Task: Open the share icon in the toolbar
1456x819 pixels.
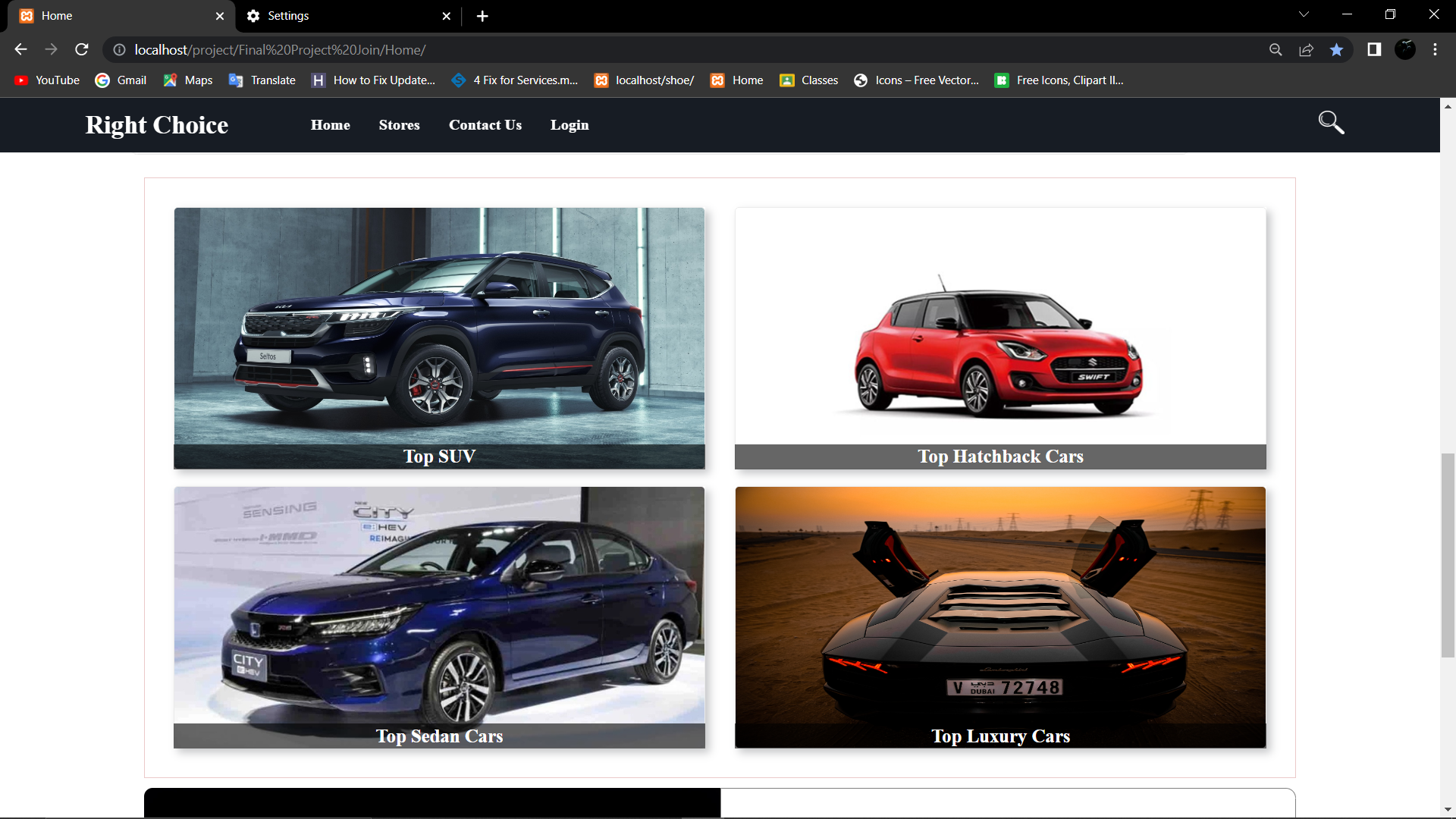Action: (x=1306, y=49)
